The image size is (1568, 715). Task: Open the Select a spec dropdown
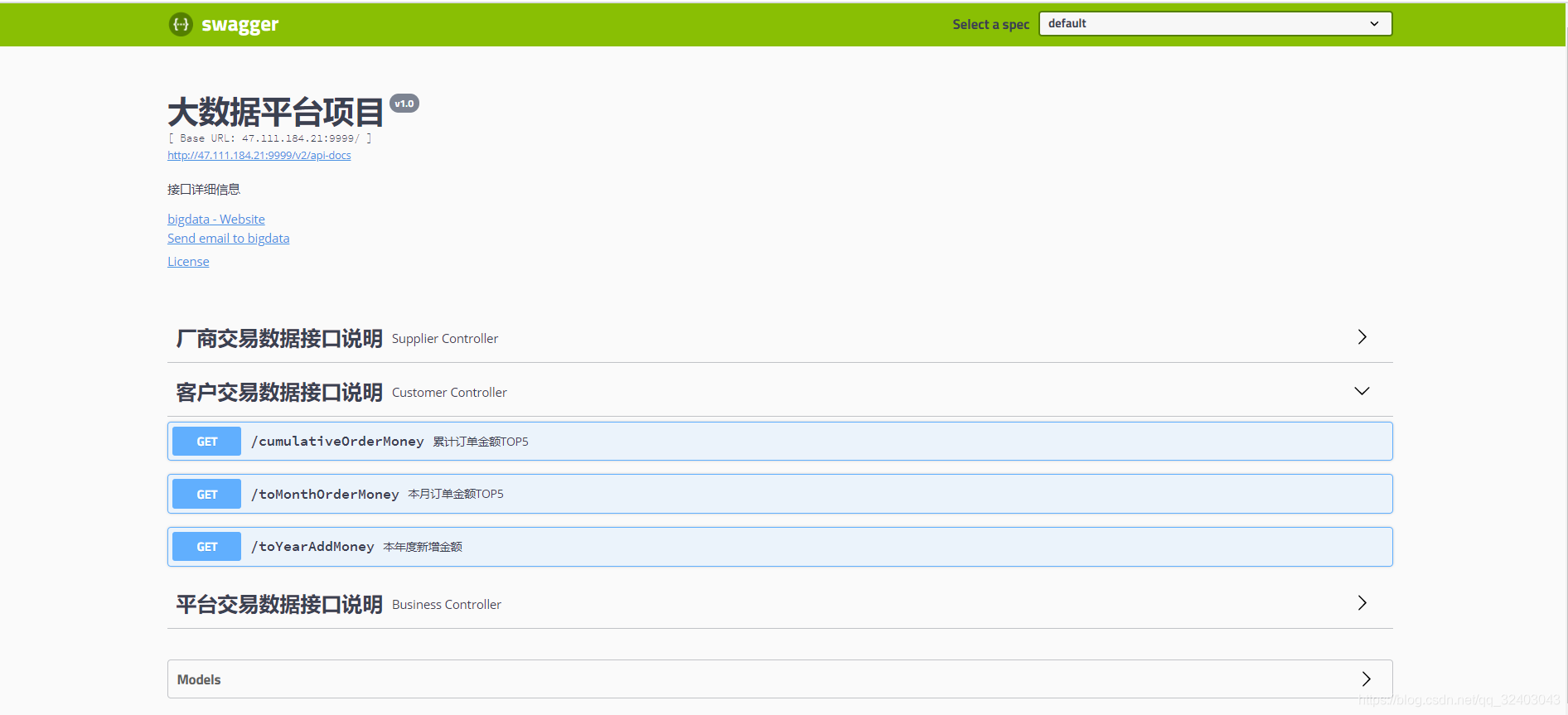[1215, 23]
